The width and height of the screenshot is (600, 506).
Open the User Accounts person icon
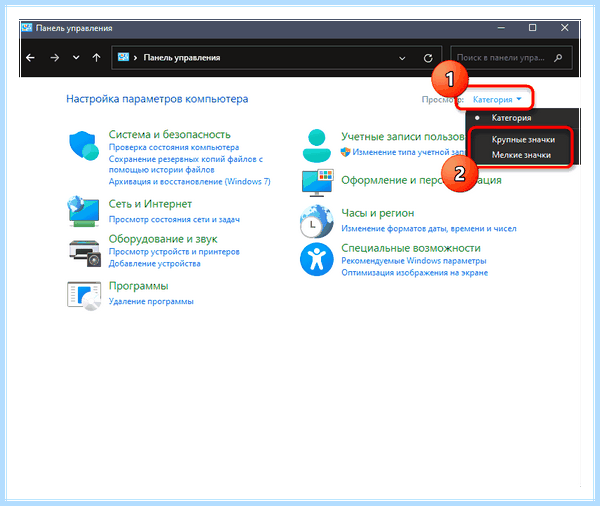pyautogui.click(x=316, y=145)
